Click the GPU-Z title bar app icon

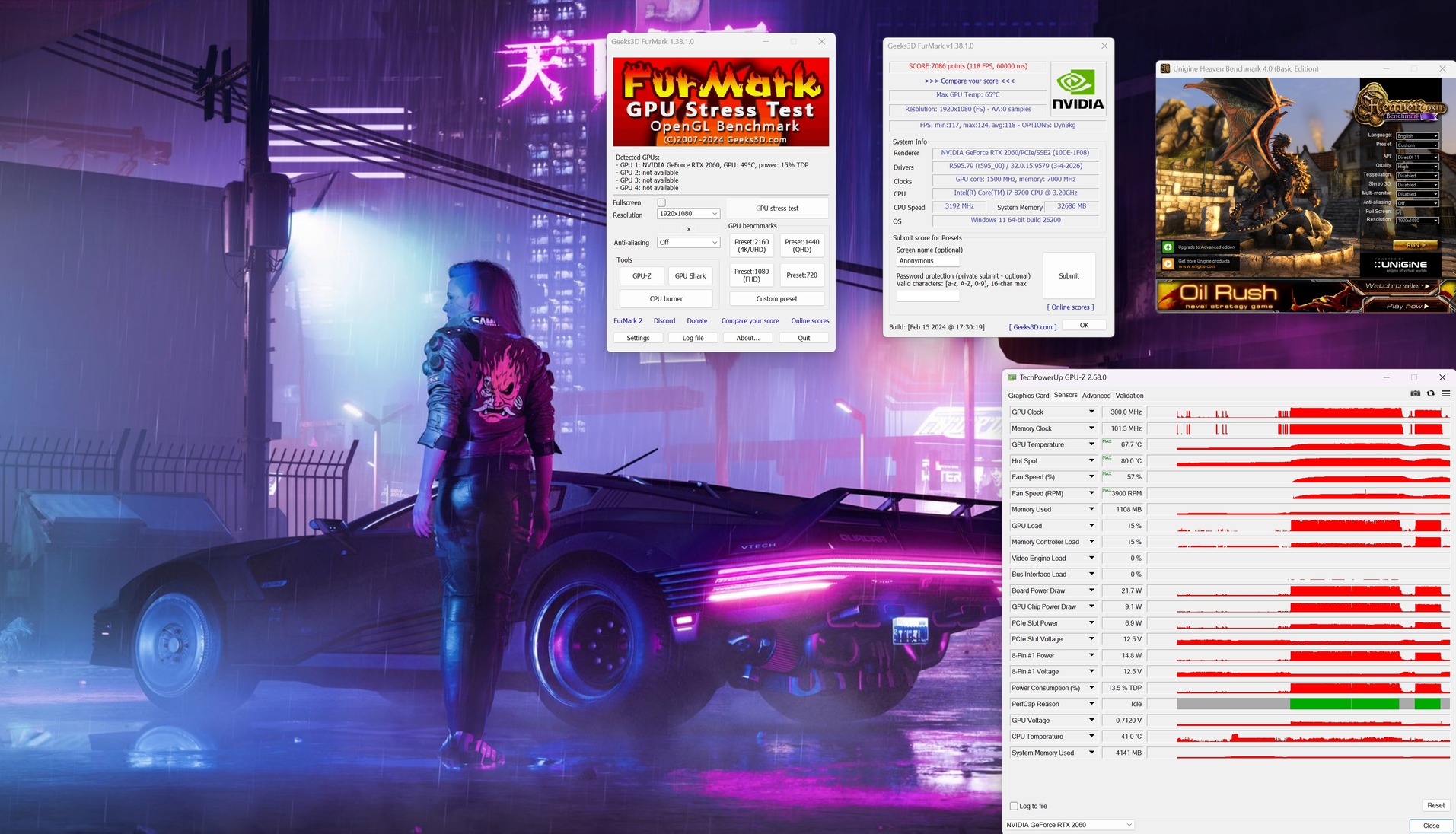pos(1012,377)
